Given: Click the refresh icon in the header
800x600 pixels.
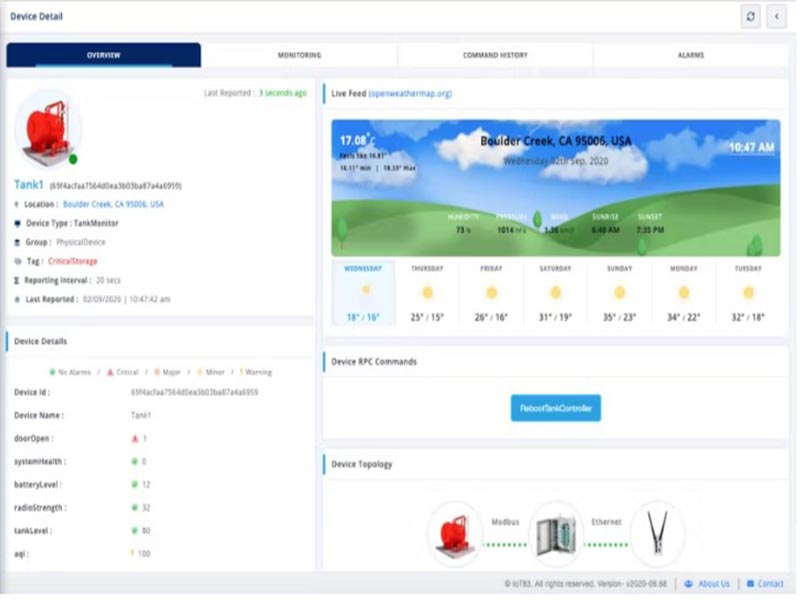Looking at the screenshot, I should coord(750,16).
